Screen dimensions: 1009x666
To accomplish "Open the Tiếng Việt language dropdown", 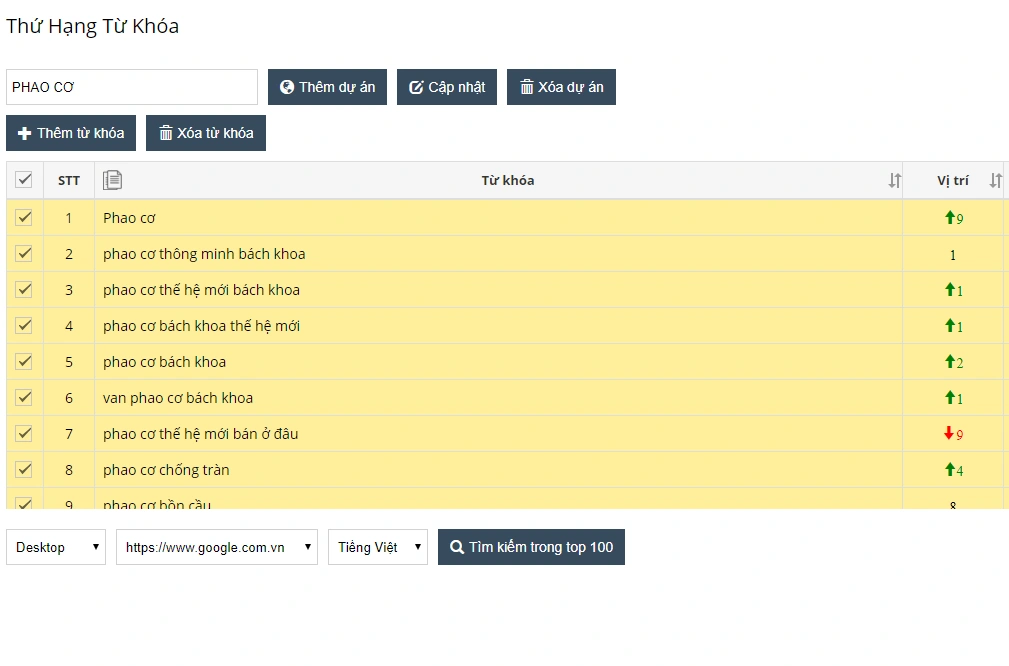I will tap(378, 547).
